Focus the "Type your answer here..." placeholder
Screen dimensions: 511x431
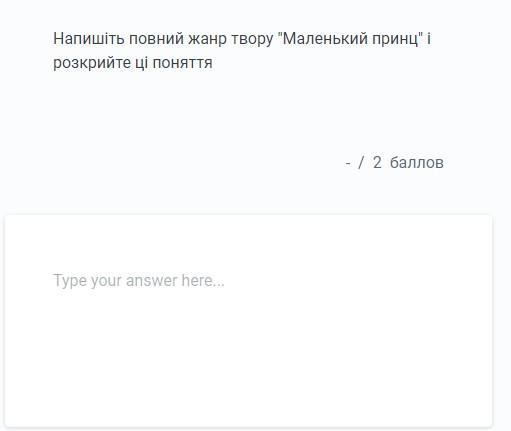point(139,281)
